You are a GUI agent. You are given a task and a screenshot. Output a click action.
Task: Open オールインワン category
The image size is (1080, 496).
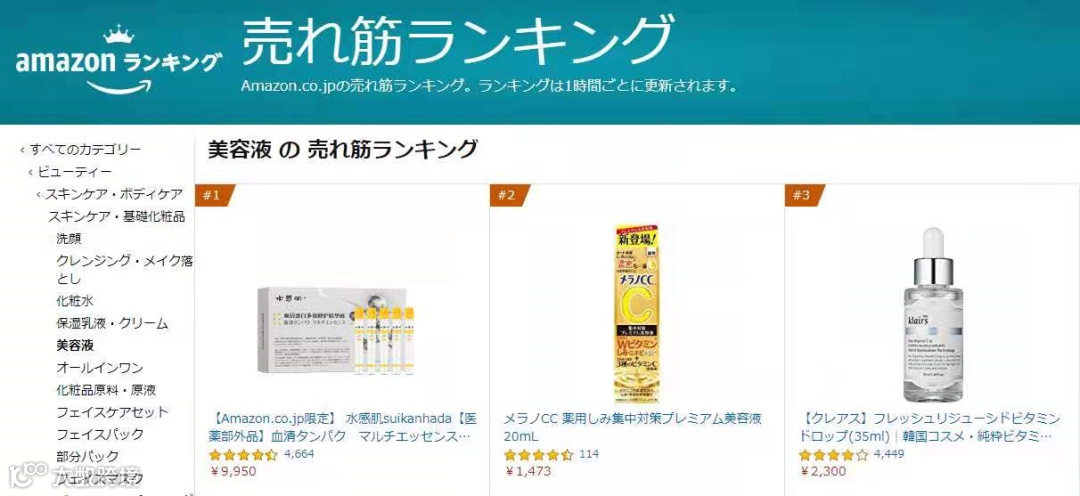pos(100,367)
